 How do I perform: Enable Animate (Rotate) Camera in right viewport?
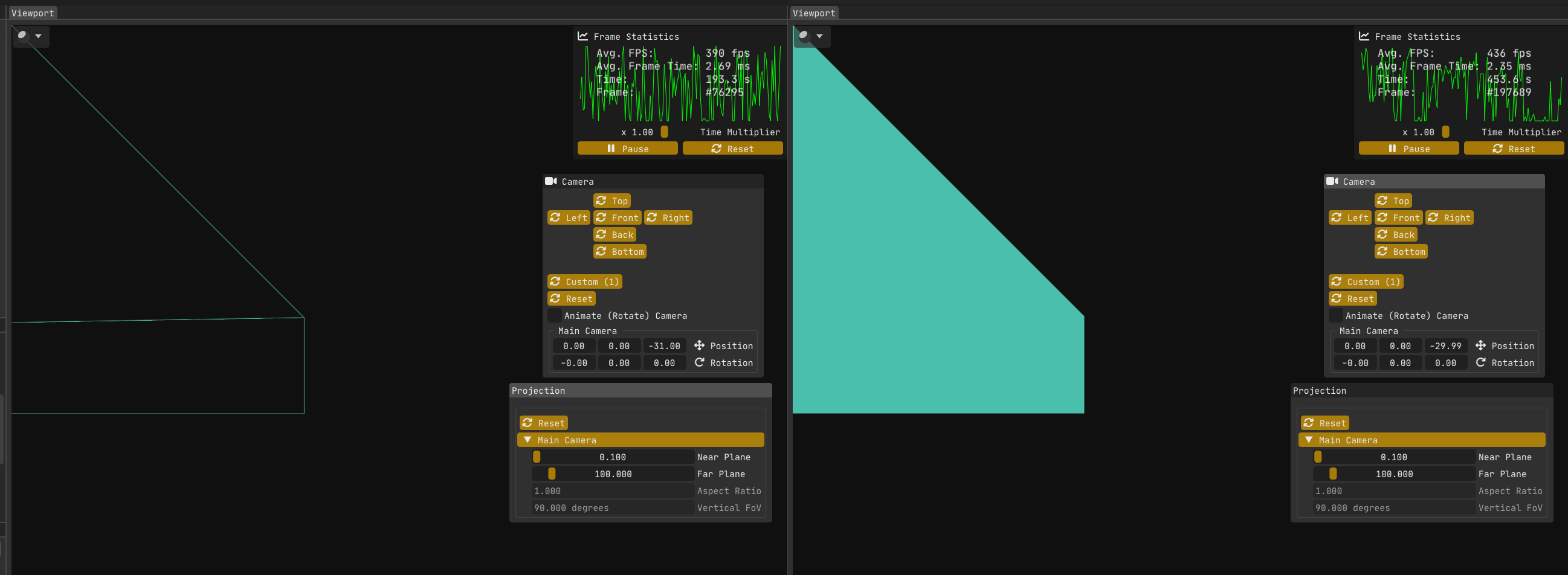pyautogui.click(x=1335, y=316)
